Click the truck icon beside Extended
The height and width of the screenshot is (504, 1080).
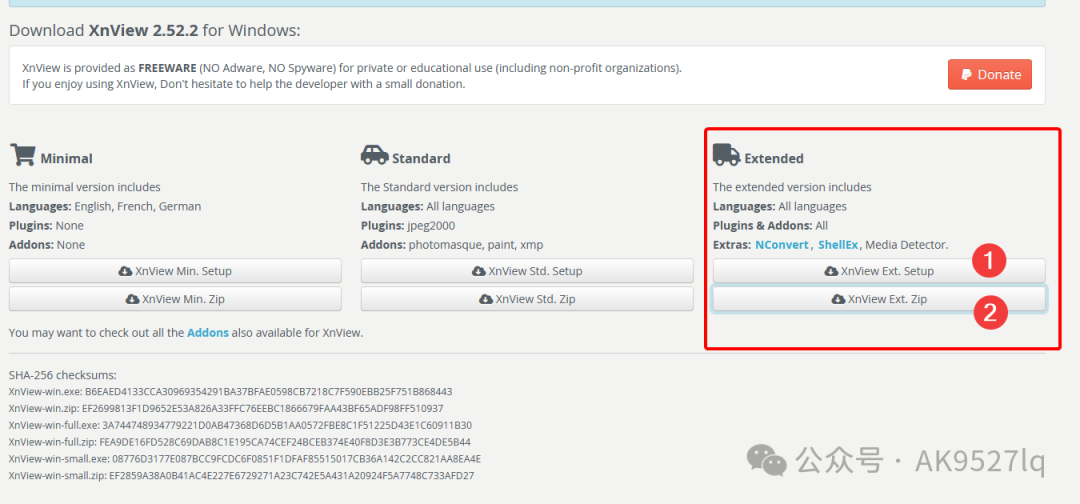(726, 155)
